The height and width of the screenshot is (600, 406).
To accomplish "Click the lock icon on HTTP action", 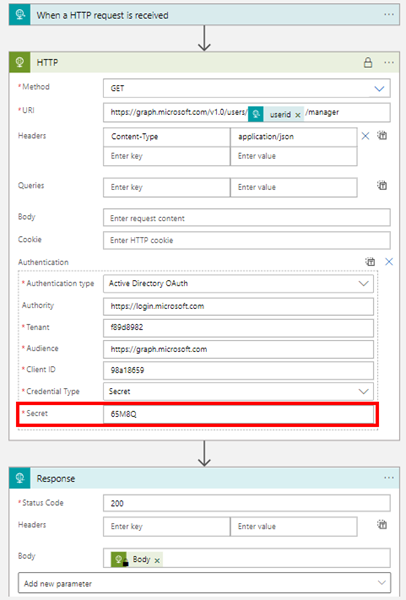I will tap(368, 62).
